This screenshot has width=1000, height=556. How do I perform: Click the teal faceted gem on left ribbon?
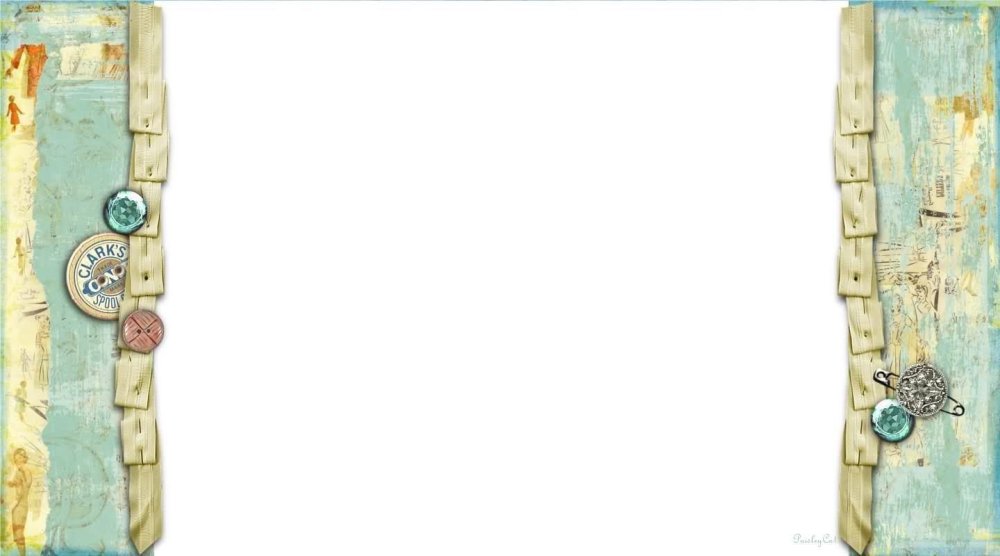click(x=126, y=212)
